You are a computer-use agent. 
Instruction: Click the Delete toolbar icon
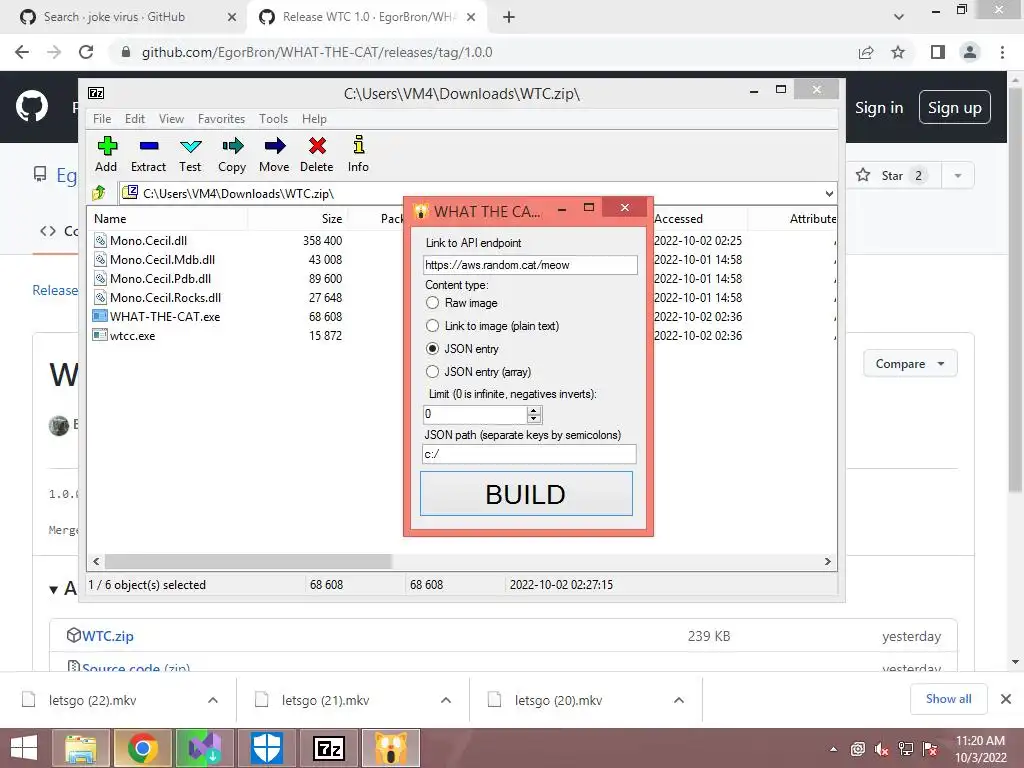(x=317, y=155)
